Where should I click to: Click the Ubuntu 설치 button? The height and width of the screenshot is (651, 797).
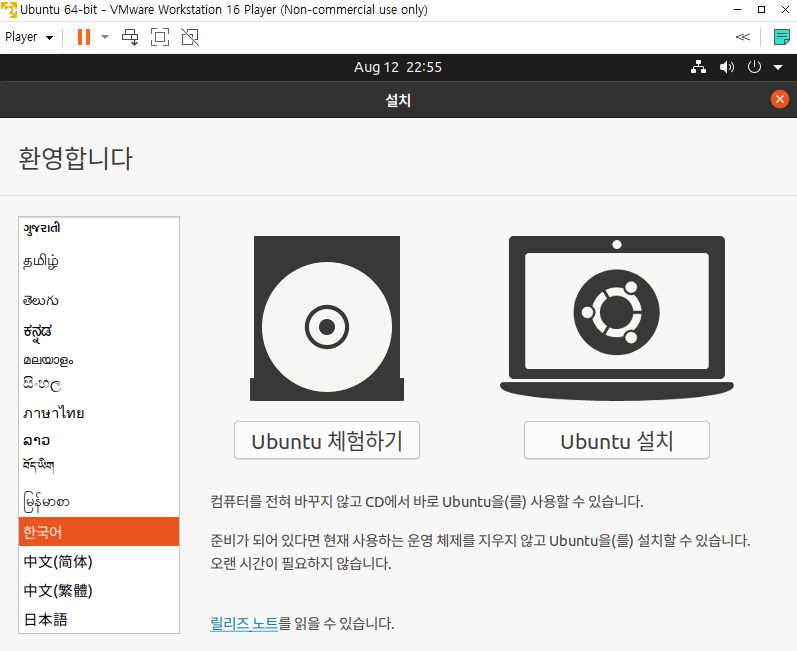617,440
